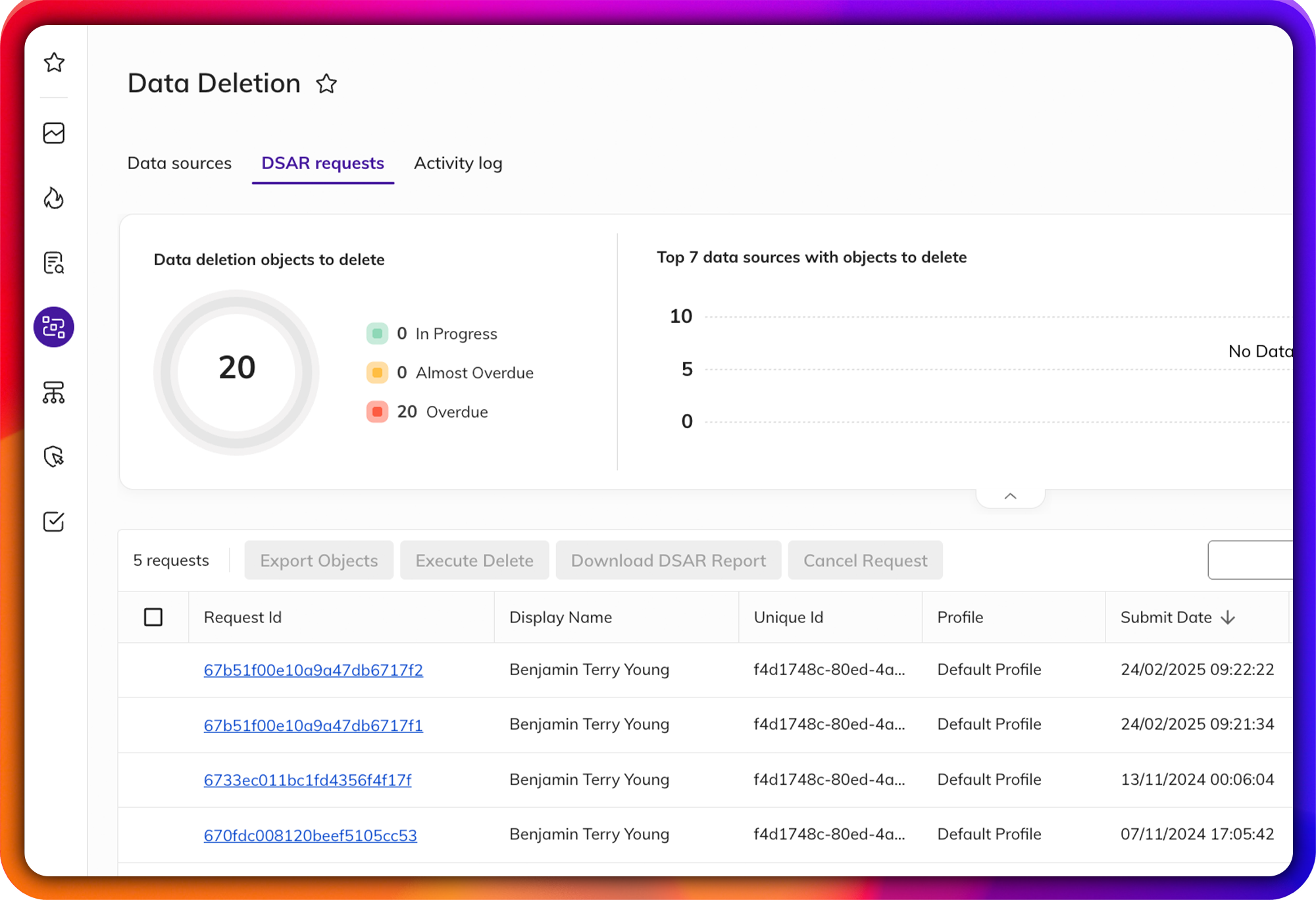Open the shield cursor icon in sidebar

pyautogui.click(x=54, y=457)
